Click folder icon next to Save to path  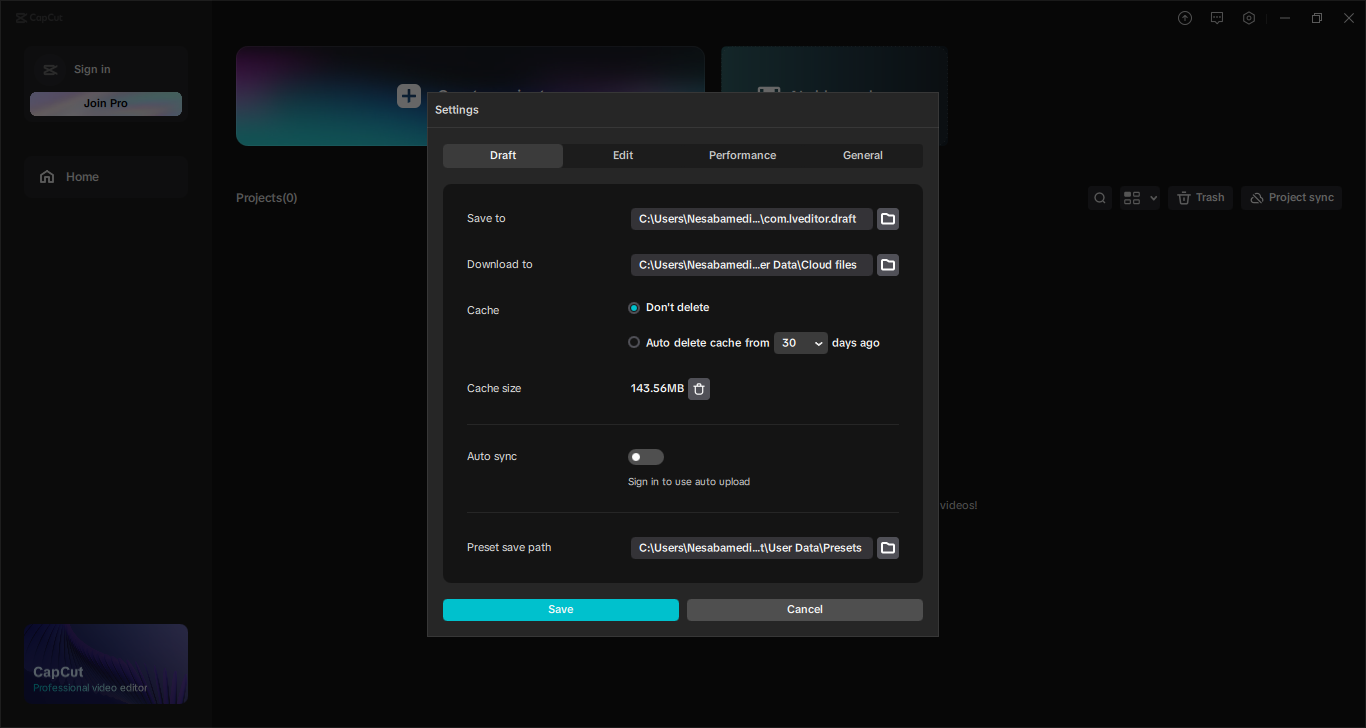click(887, 219)
